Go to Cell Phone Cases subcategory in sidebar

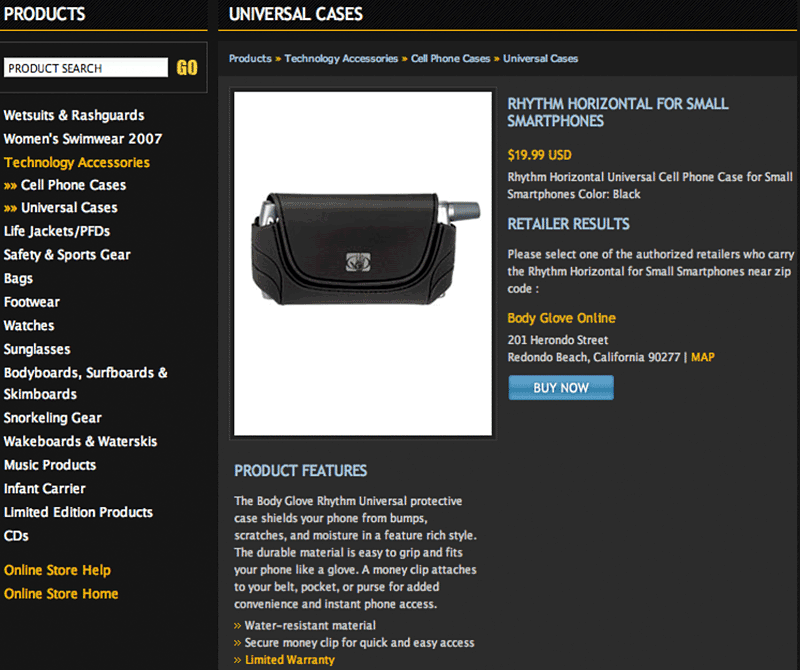coord(73,185)
